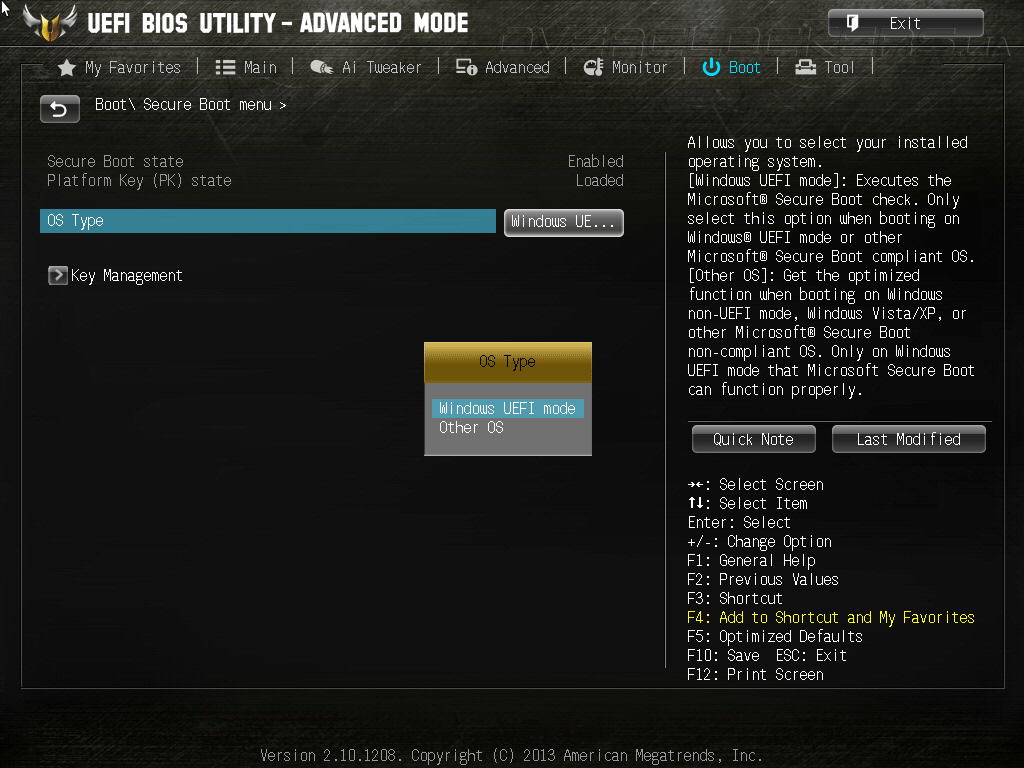Click the Enabled status value
1024x768 pixels.
point(596,161)
